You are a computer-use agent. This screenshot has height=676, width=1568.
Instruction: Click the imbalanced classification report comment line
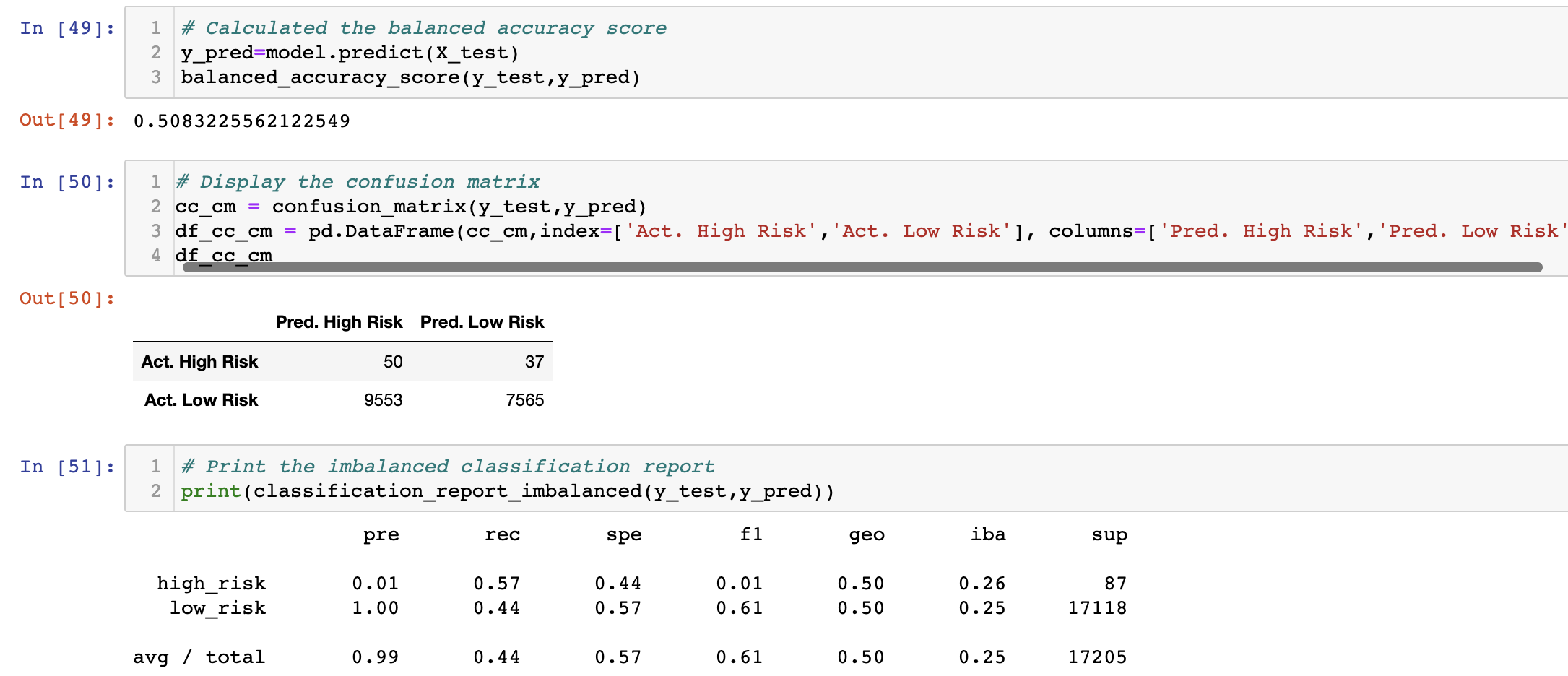click(448, 467)
